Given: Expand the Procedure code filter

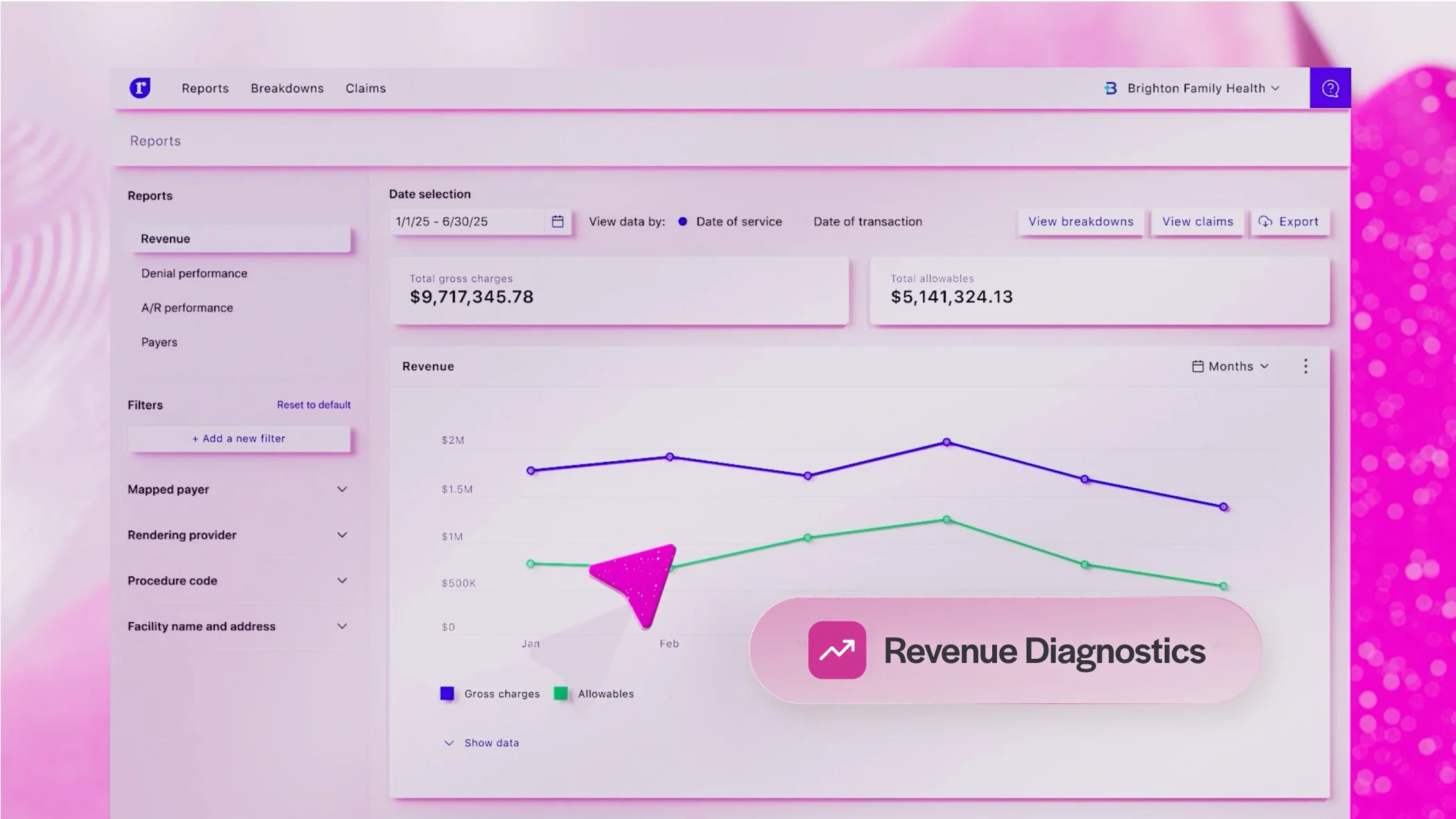Looking at the screenshot, I should (238, 580).
